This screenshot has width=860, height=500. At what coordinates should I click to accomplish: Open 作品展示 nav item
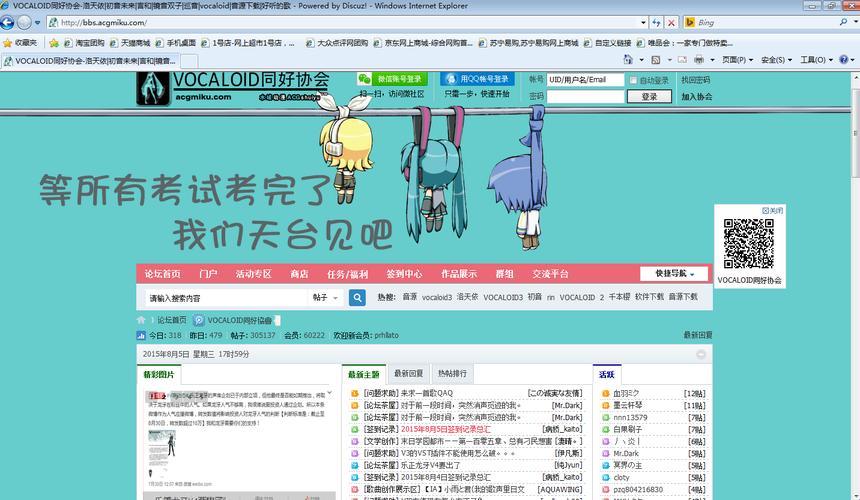click(459, 274)
